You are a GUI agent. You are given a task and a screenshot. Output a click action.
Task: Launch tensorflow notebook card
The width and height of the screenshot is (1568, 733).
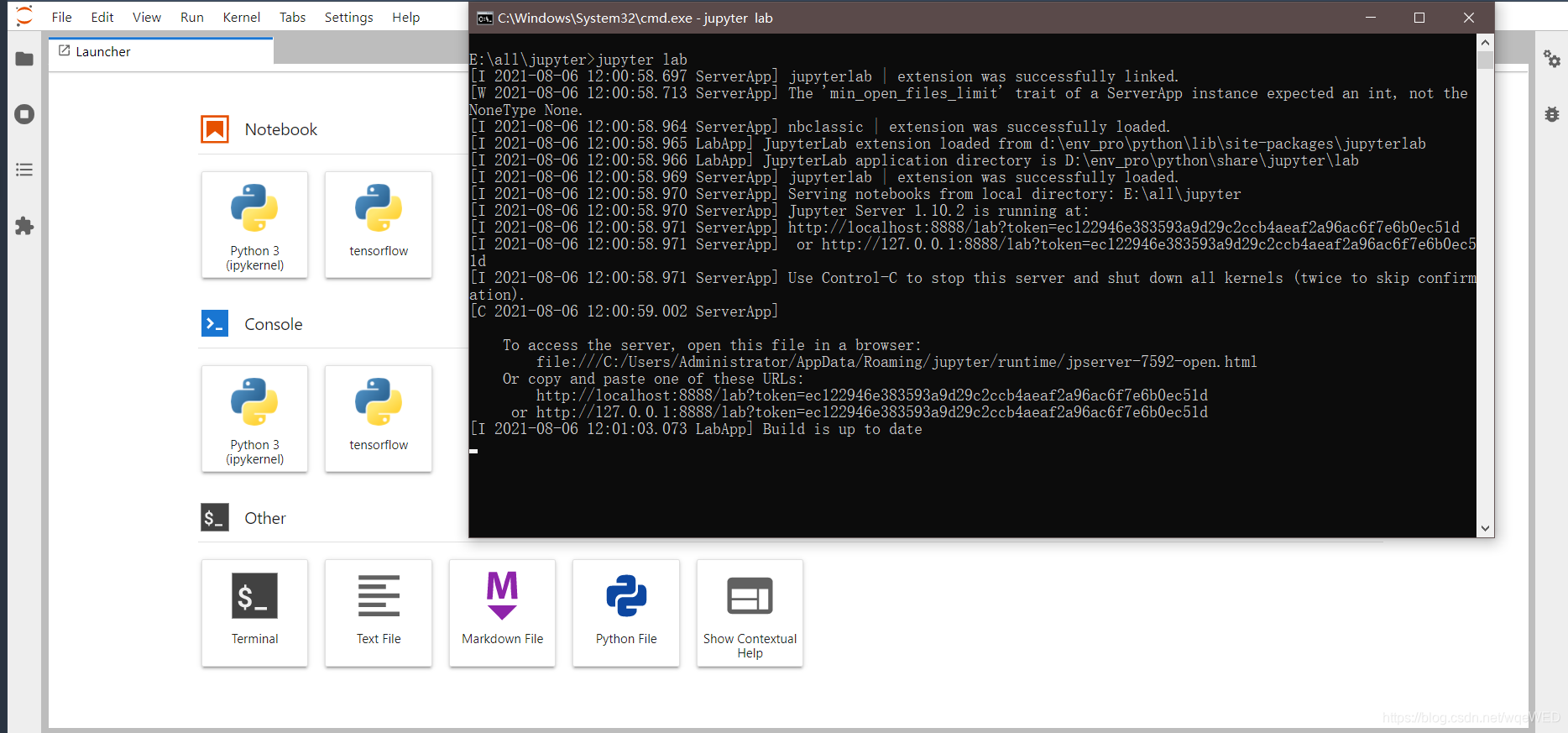click(379, 225)
